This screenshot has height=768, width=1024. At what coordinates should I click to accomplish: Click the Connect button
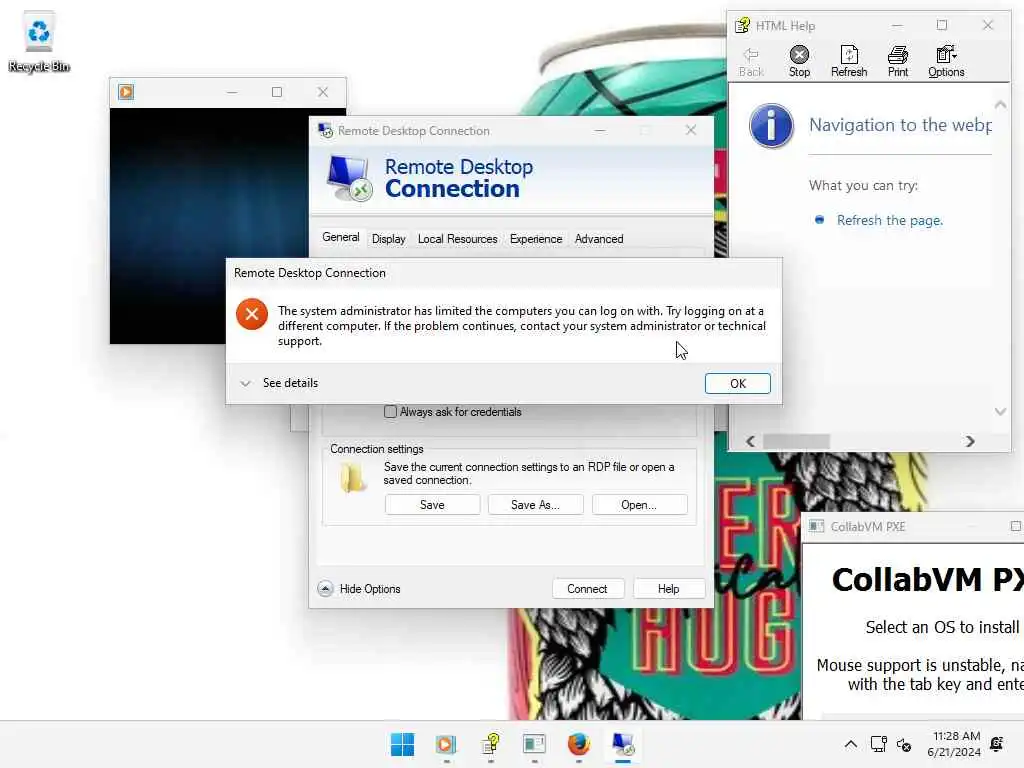point(587,588)
